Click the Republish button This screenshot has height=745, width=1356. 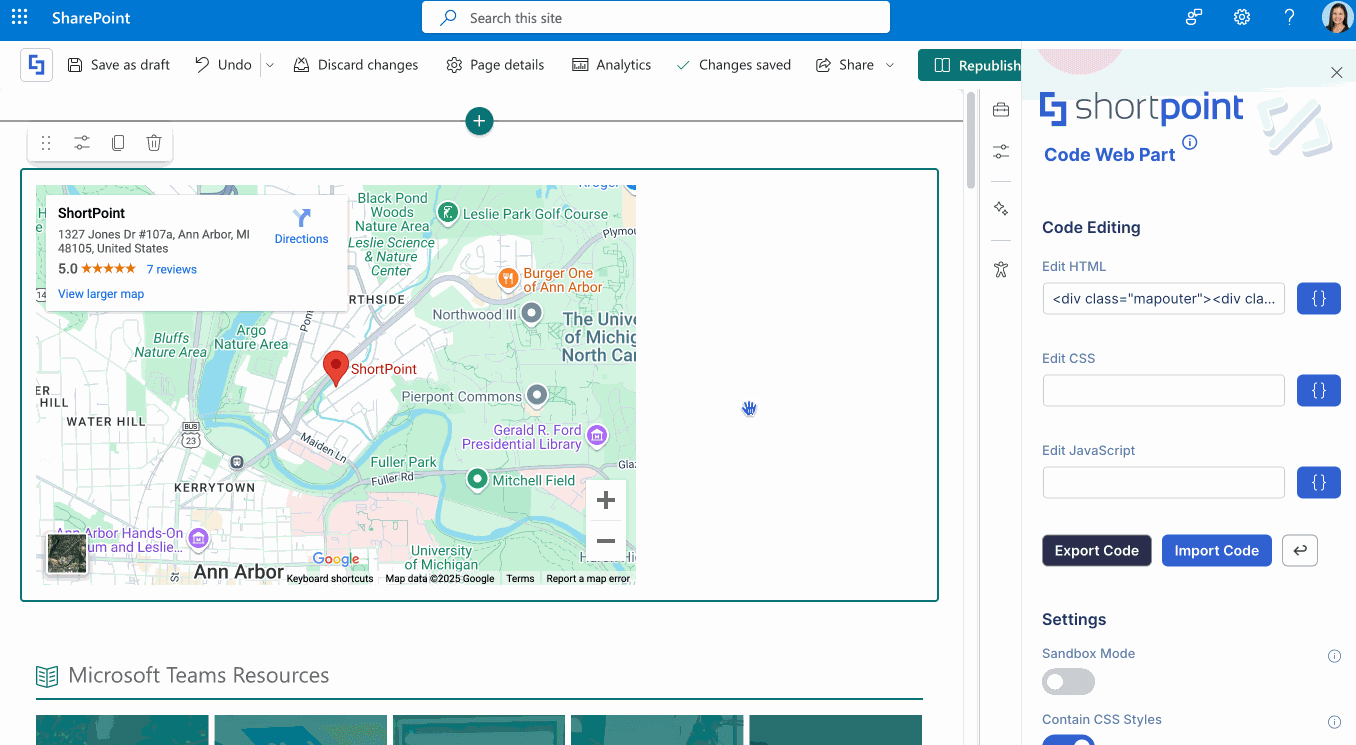(970, 65)
